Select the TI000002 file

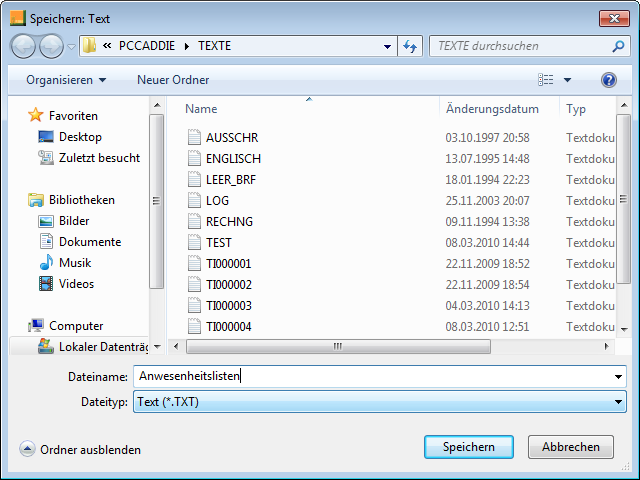pos(229,285)
